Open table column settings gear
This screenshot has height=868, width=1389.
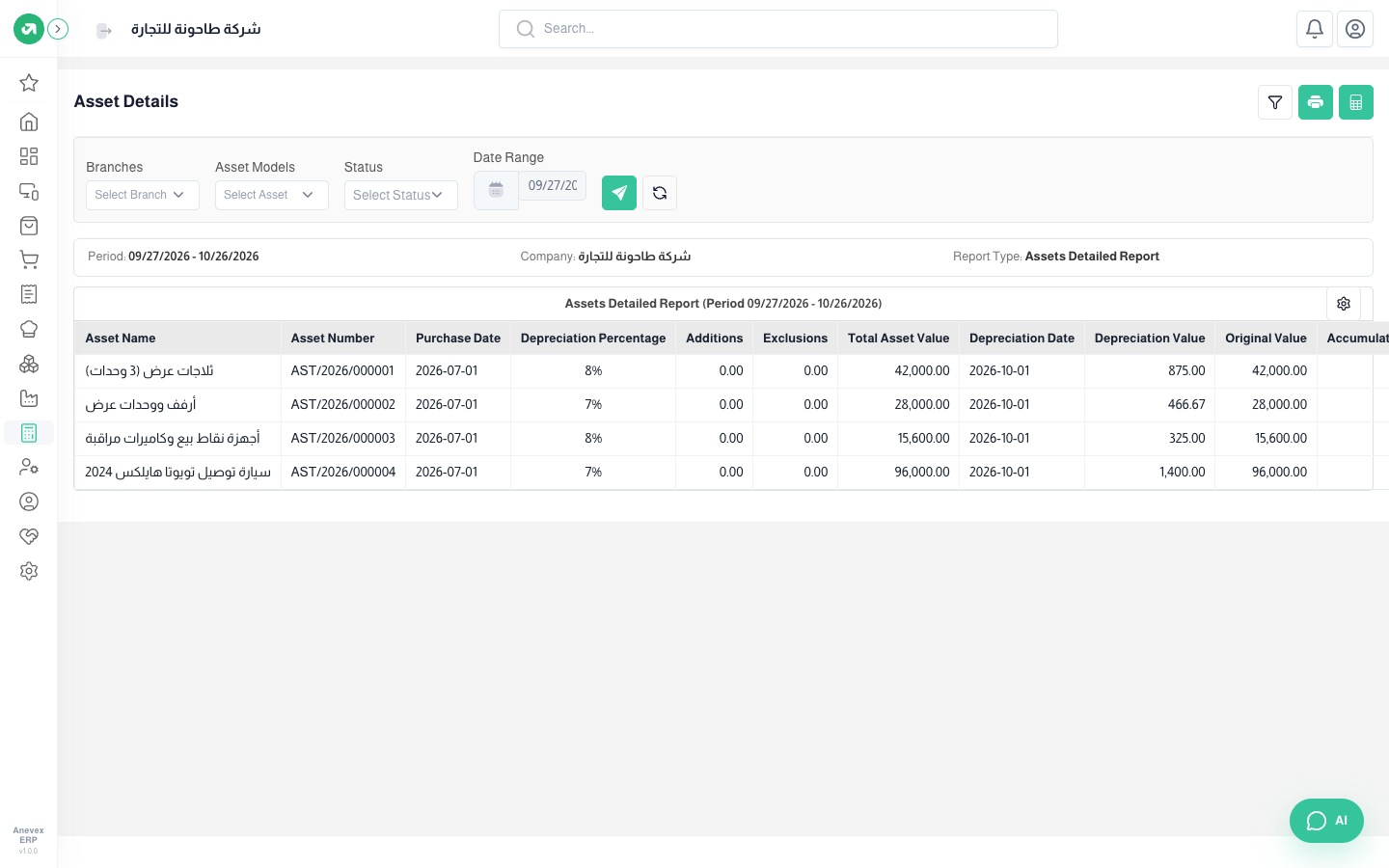[x=1344, y=304]
